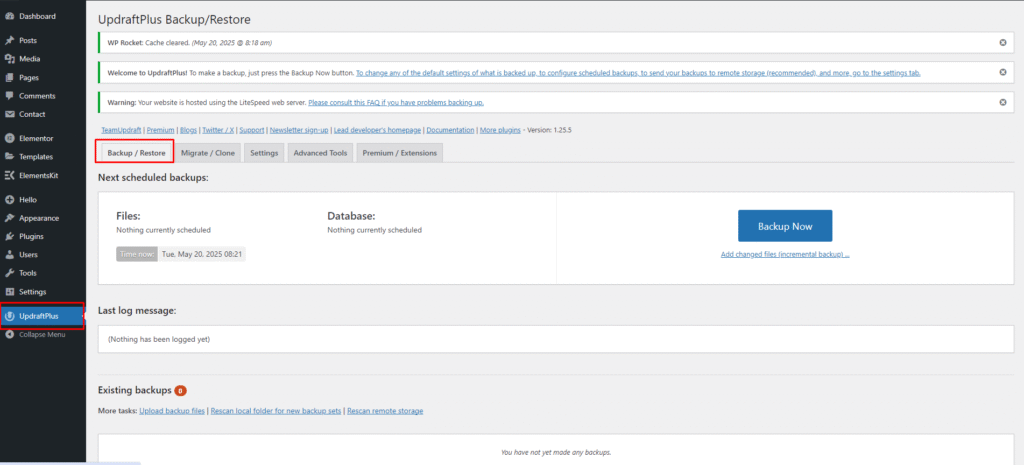Open the TeamUpdraft link

(x=122, y=131)
